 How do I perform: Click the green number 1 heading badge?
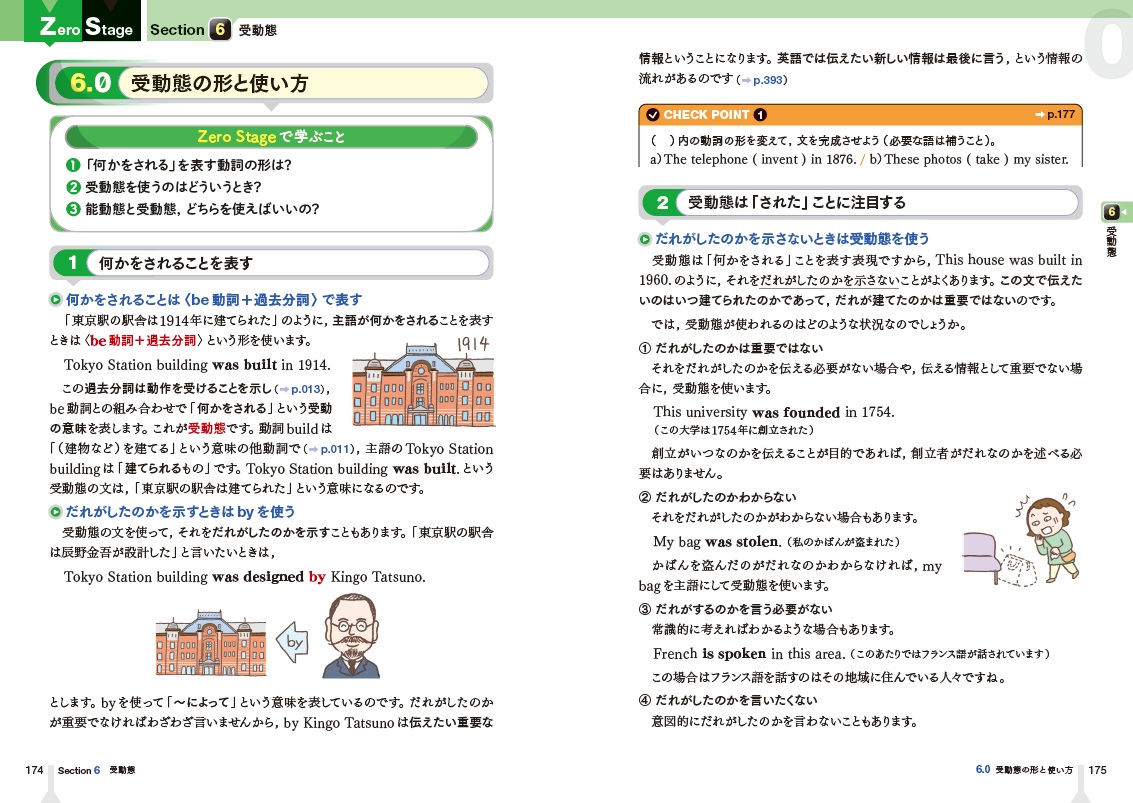[72, 263]
